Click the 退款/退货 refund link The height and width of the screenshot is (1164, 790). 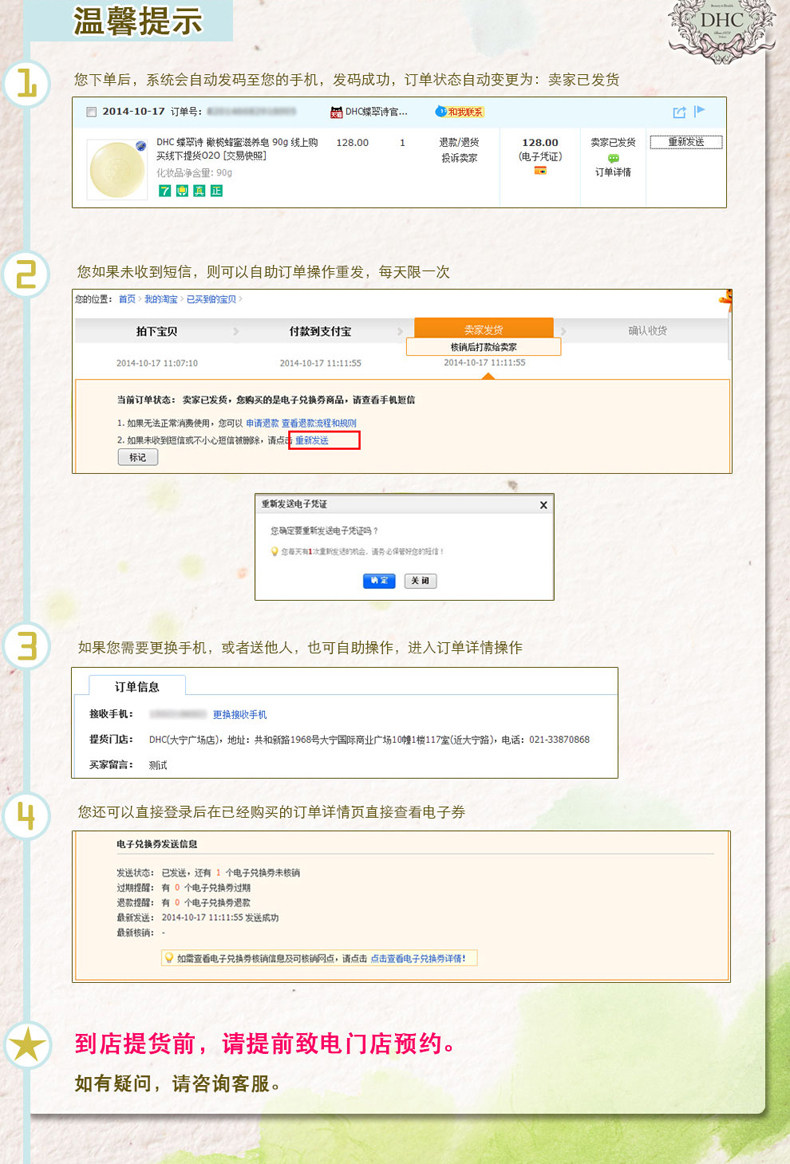coord(459,143)
